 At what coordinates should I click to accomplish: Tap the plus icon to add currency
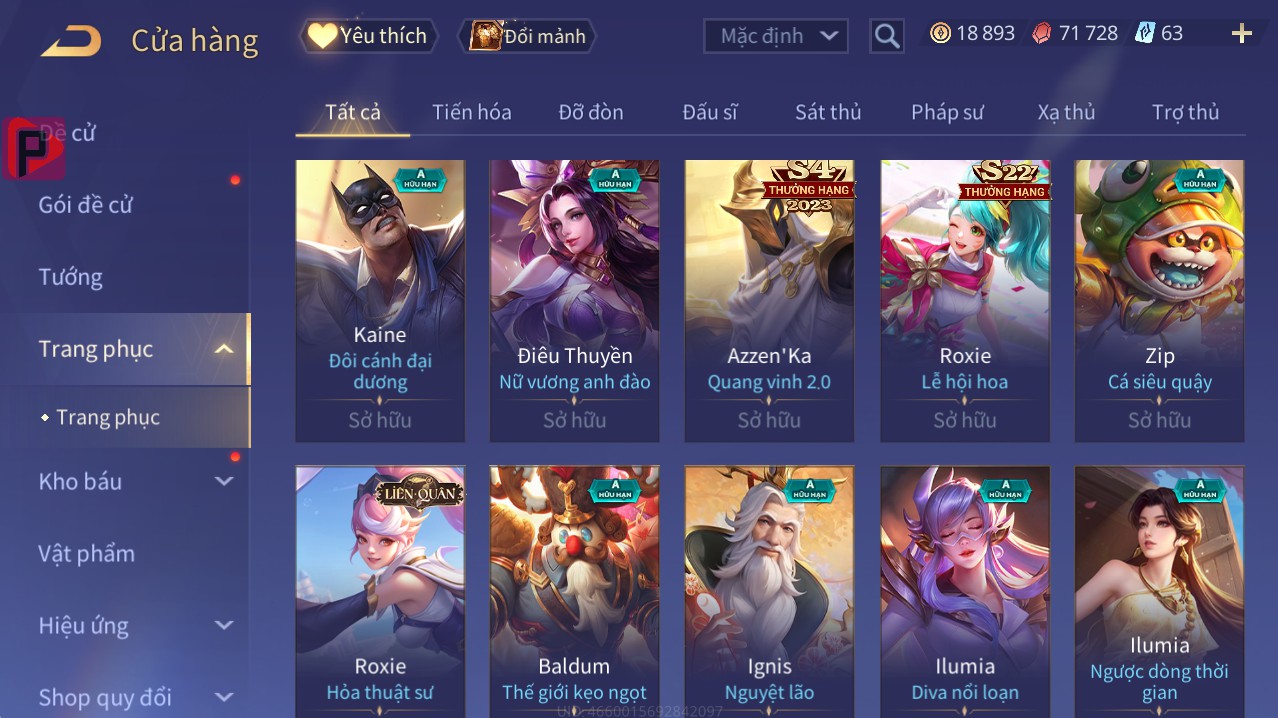point(1242,34)
